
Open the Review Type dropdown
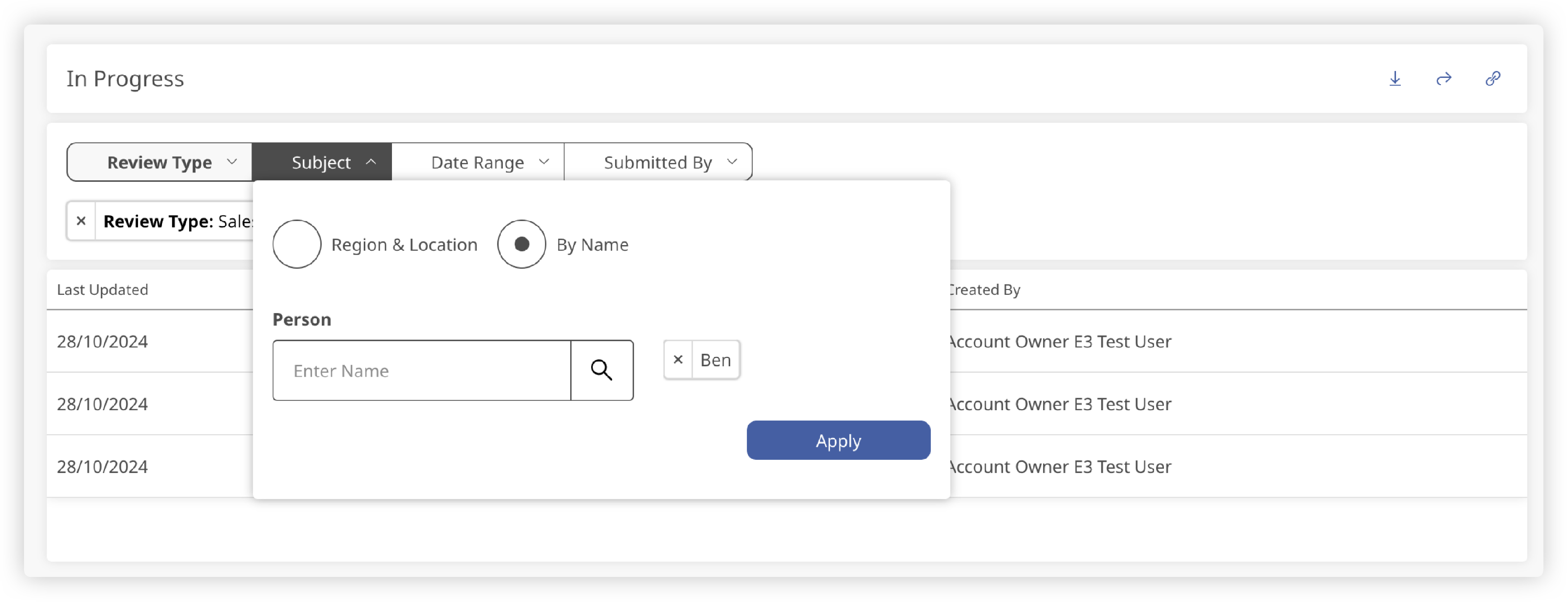click(160, 162)
